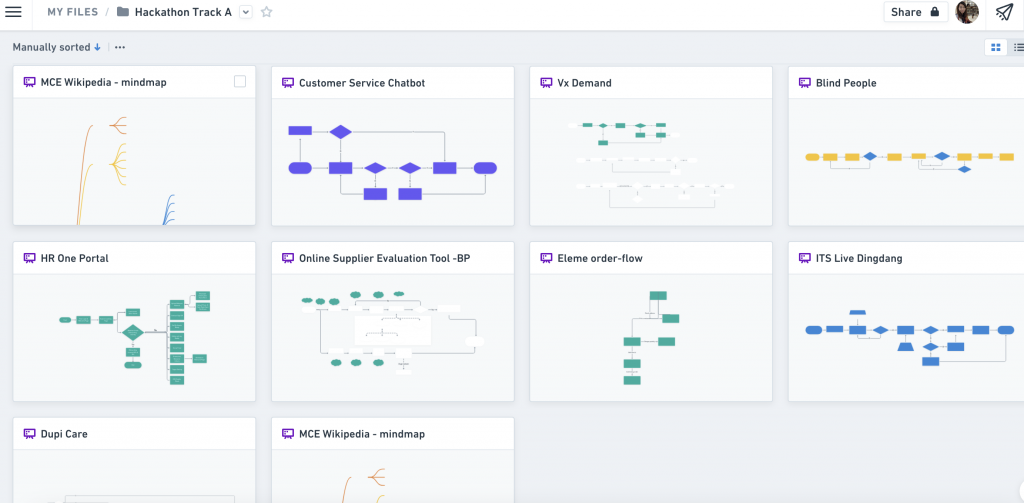Click the title 'Dupi Care'
Screen dimensions: 1024x503
(x=64, y=434)
